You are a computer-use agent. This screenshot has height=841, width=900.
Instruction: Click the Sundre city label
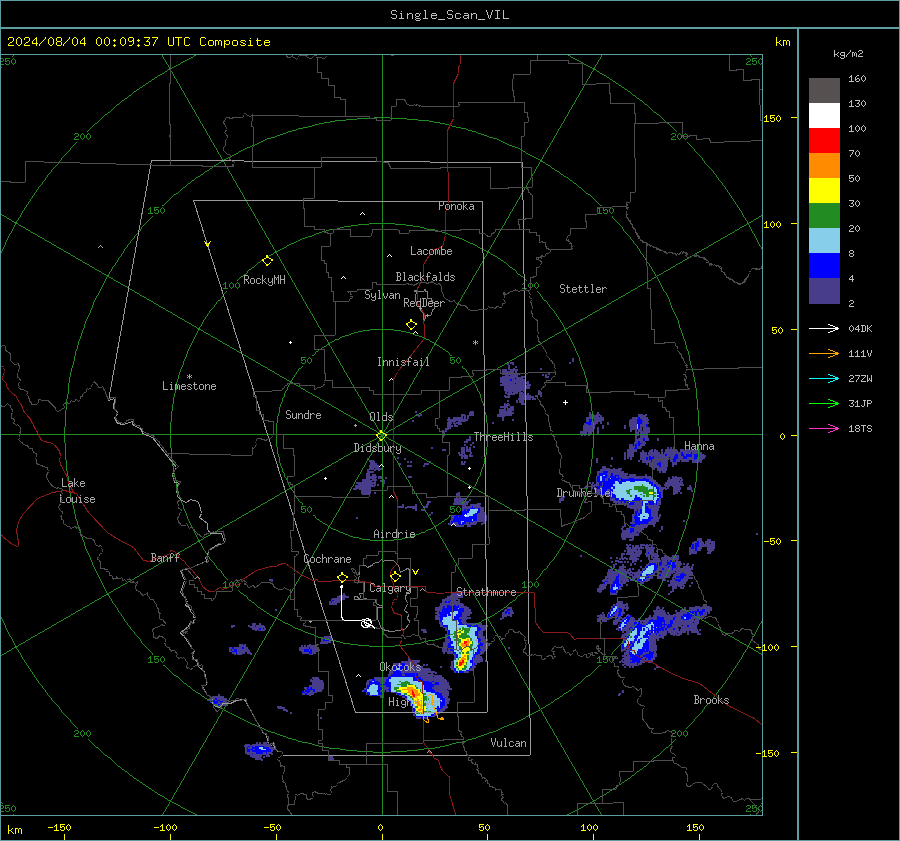[303, 414]
